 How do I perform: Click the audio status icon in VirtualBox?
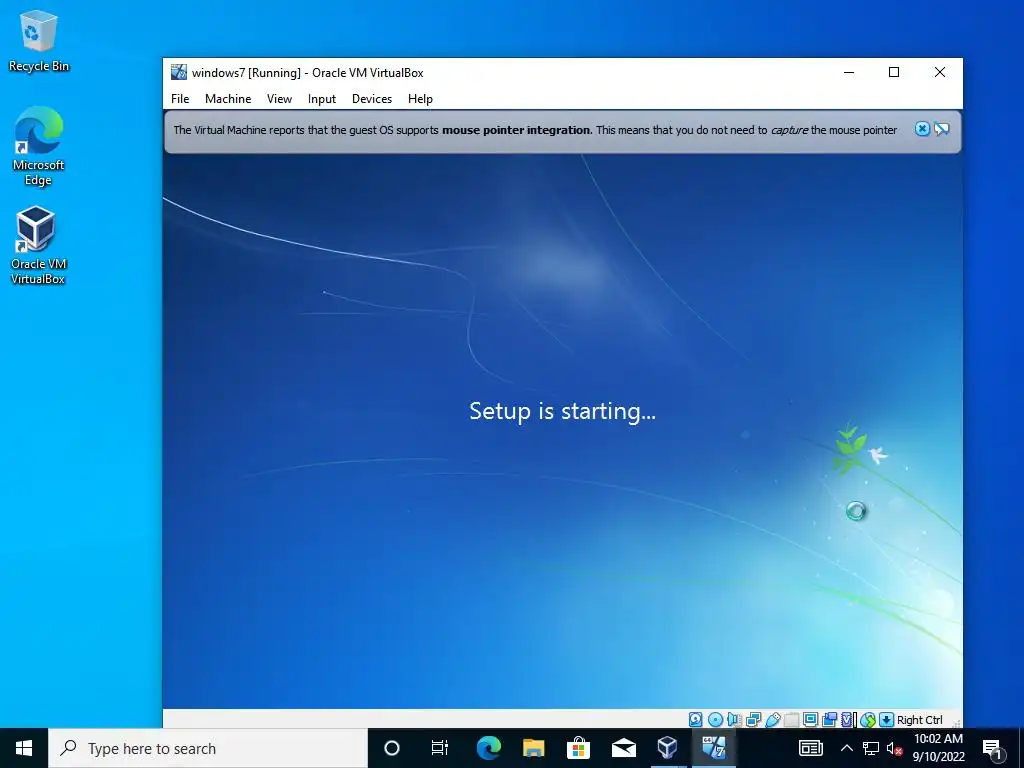tap(734, 720)
